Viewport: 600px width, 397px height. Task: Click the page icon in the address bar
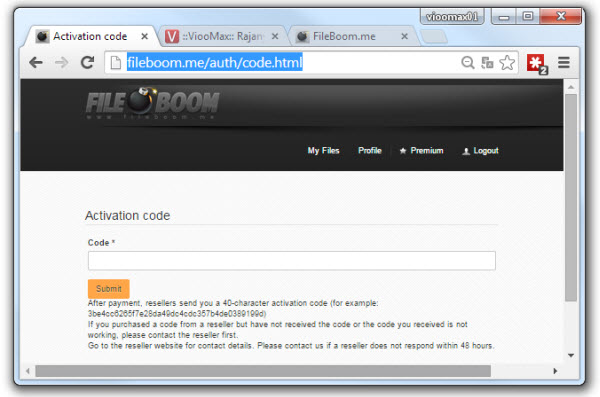pos(116,62)
